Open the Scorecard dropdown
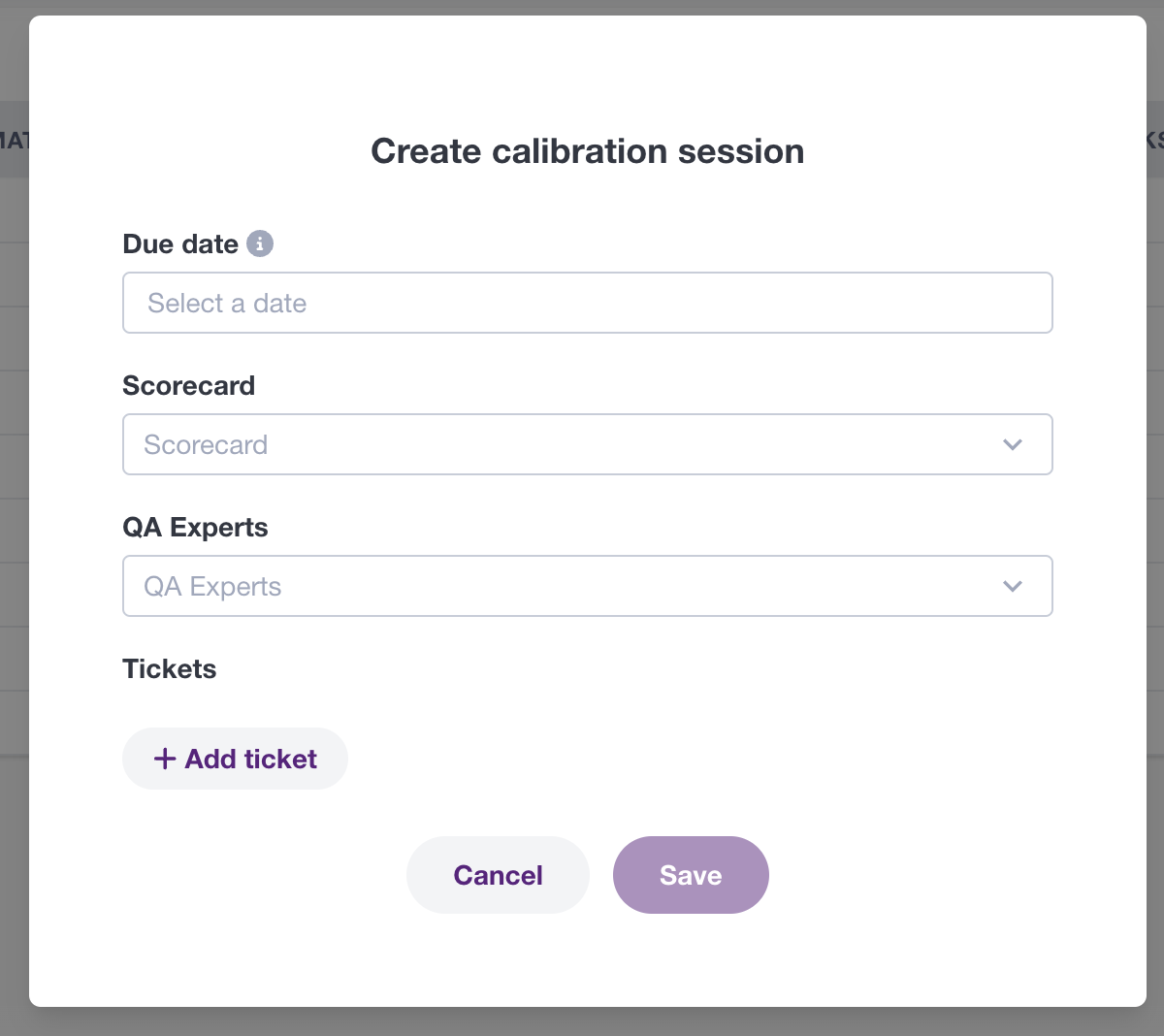Screen dimensions: 1164x1036 click(588, 444)
